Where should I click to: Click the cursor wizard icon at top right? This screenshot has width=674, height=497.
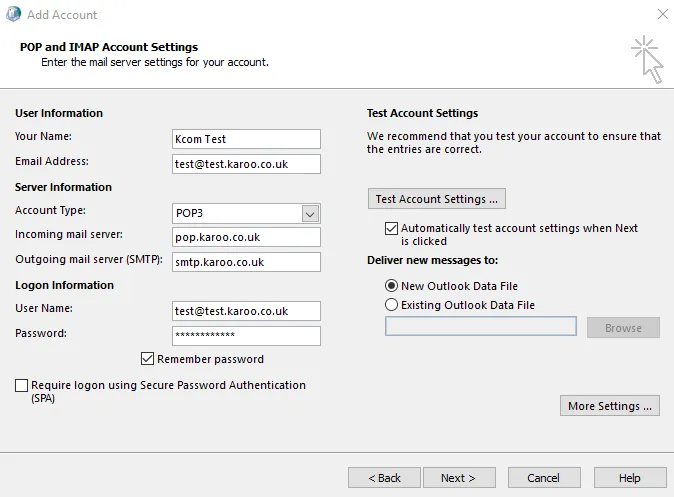point(648,59)
